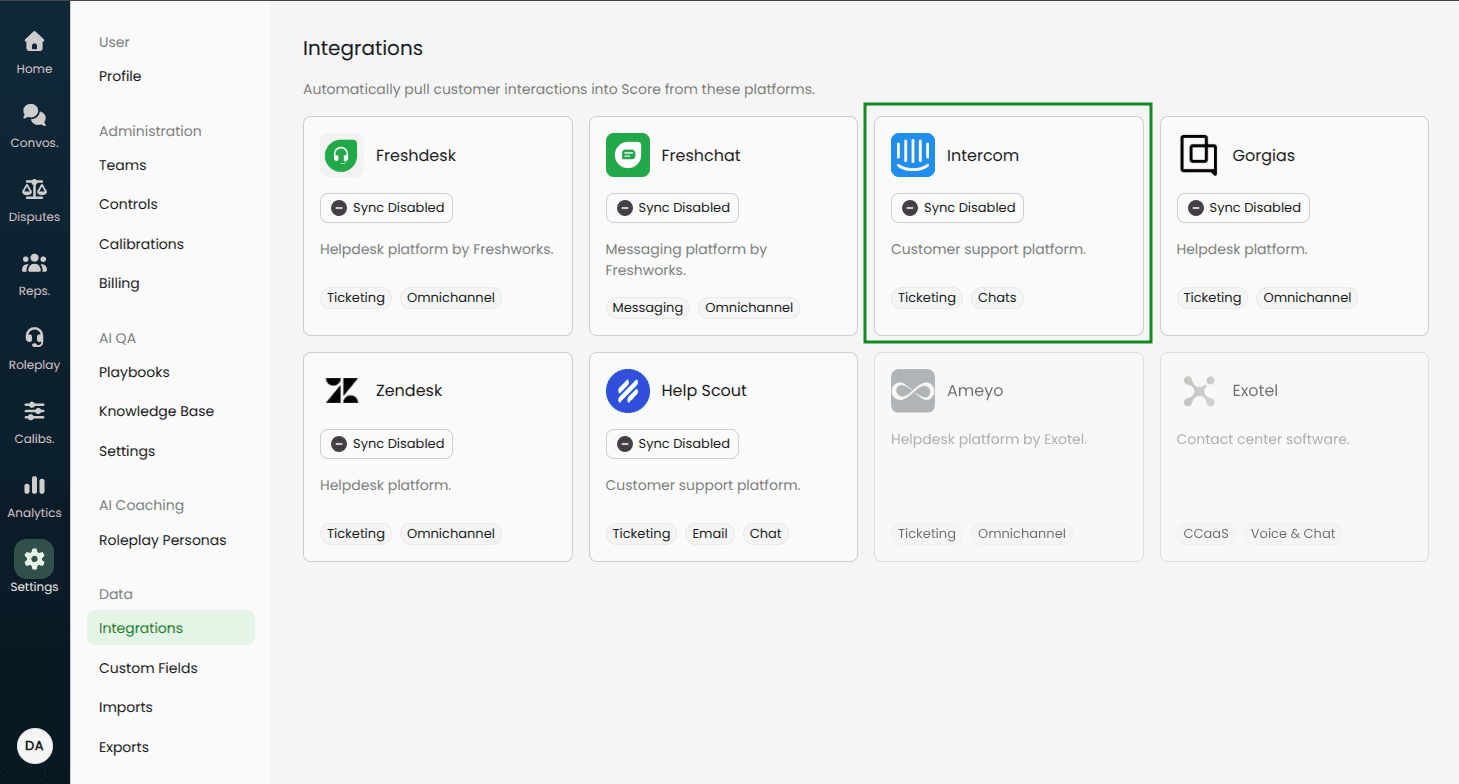
Task: Click Sync Disabled badge on Gorgias
Action: [x=1243, y=208]
